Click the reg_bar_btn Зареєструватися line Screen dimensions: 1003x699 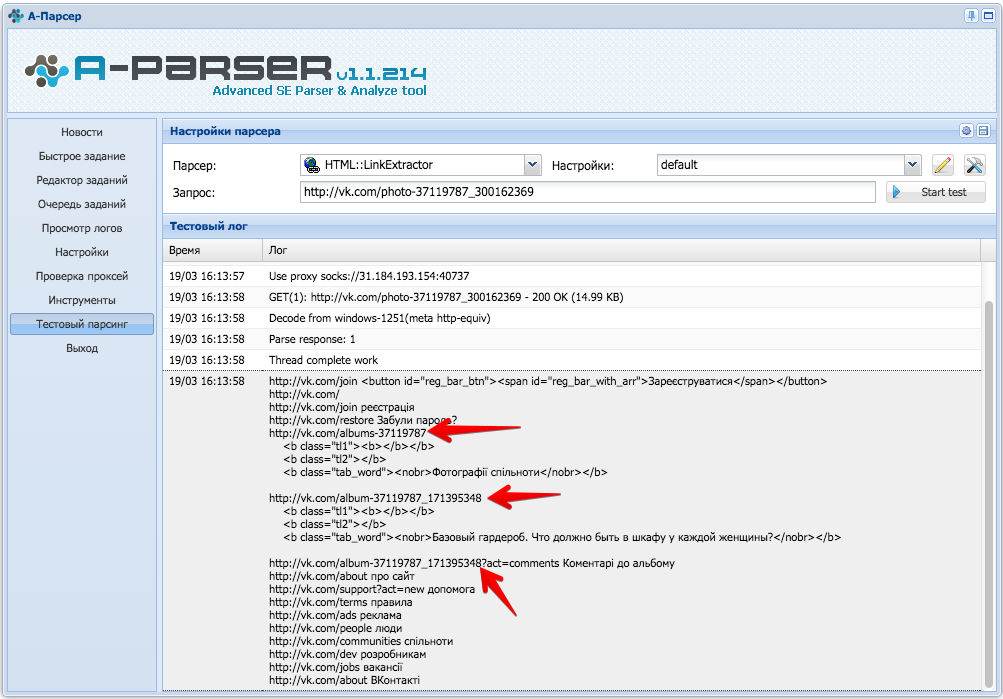point(548,381)
